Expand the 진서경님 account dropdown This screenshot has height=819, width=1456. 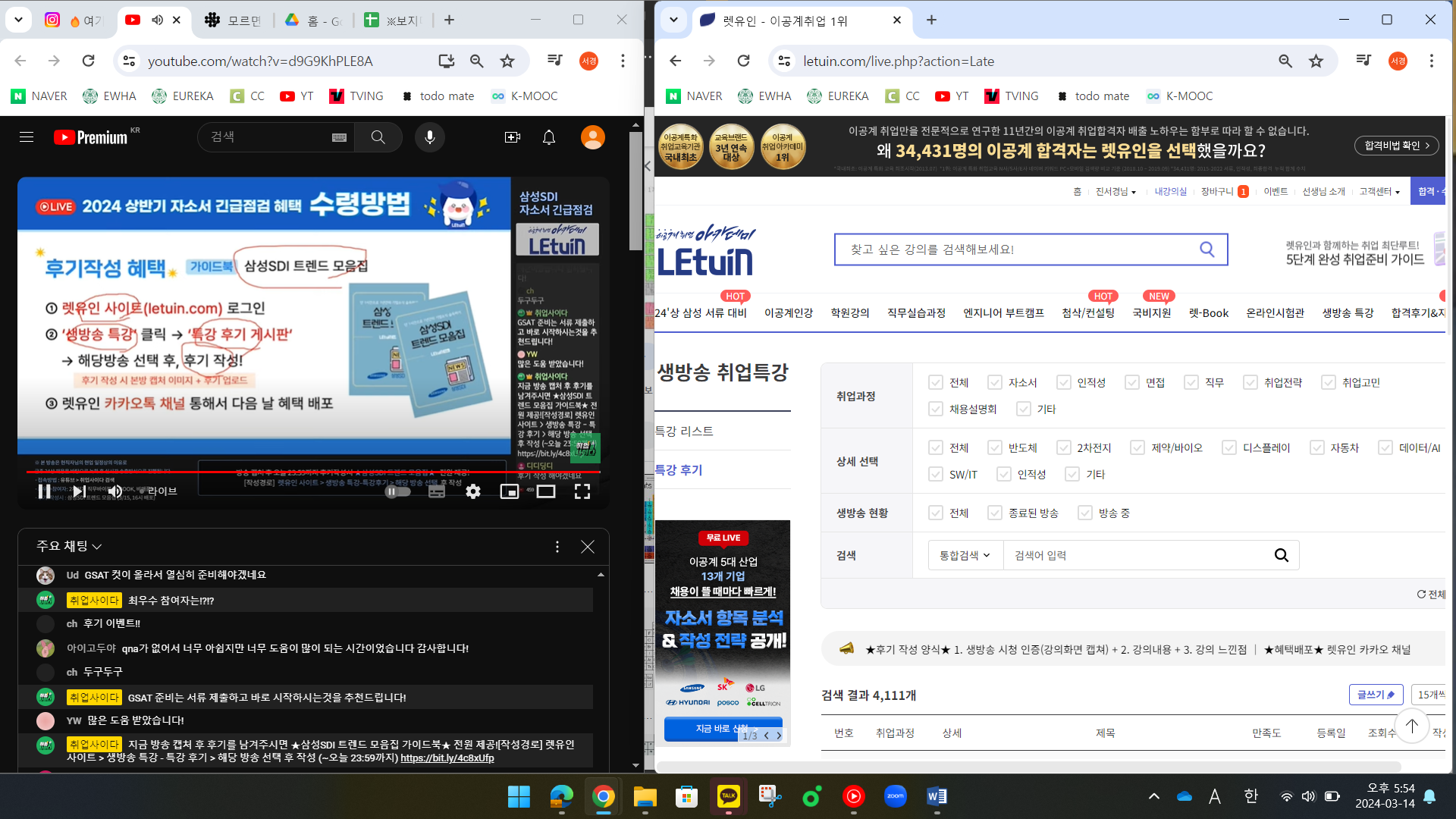pyautogui.click(x=1116, y=192)
